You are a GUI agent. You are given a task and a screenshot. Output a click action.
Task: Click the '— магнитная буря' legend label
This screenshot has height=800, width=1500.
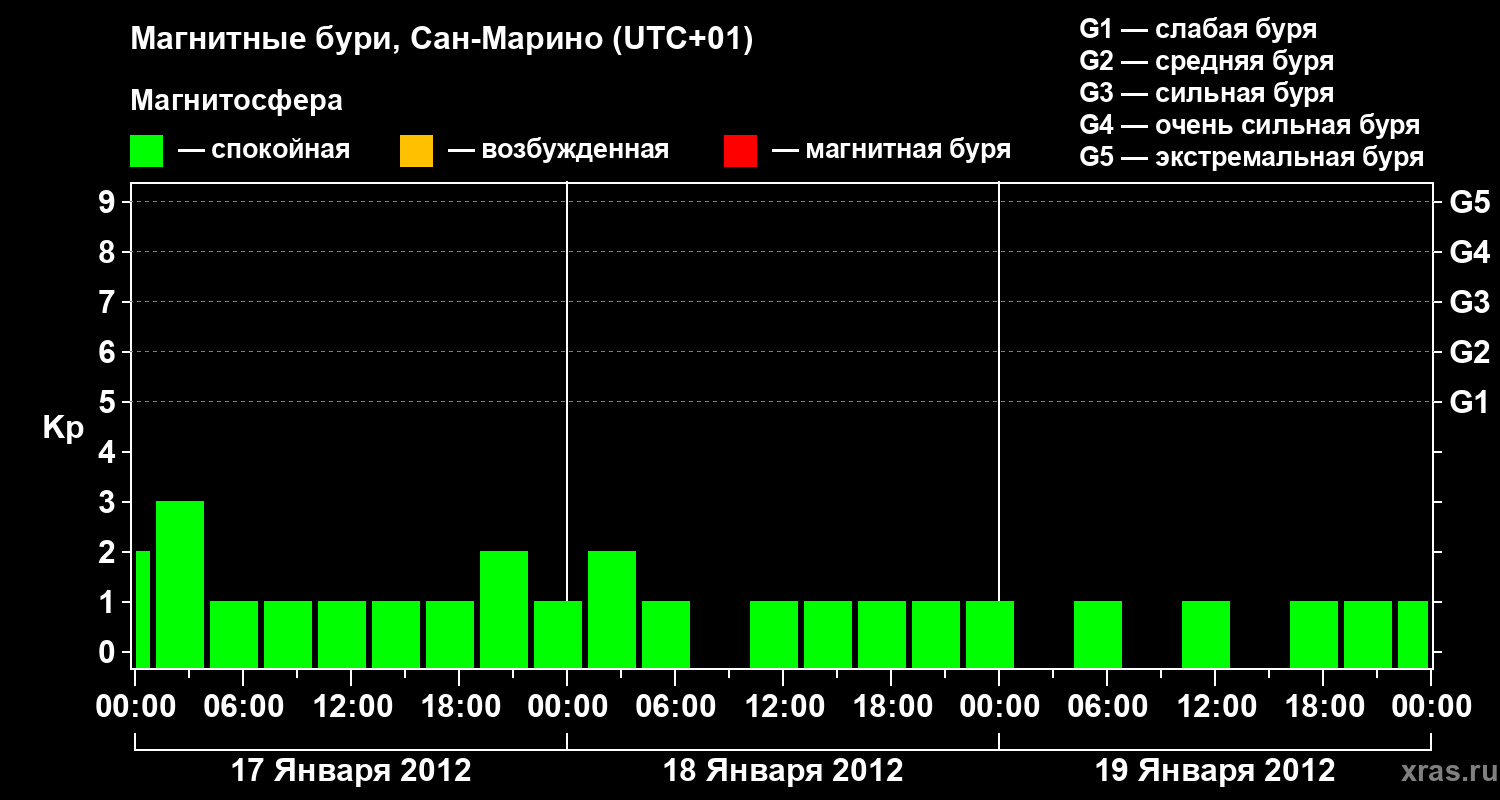click(x=892, y=151)
